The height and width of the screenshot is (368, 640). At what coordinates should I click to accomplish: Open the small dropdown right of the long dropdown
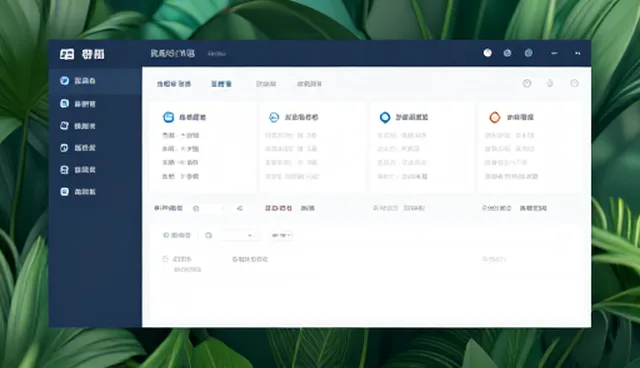[x=282, y=235]
